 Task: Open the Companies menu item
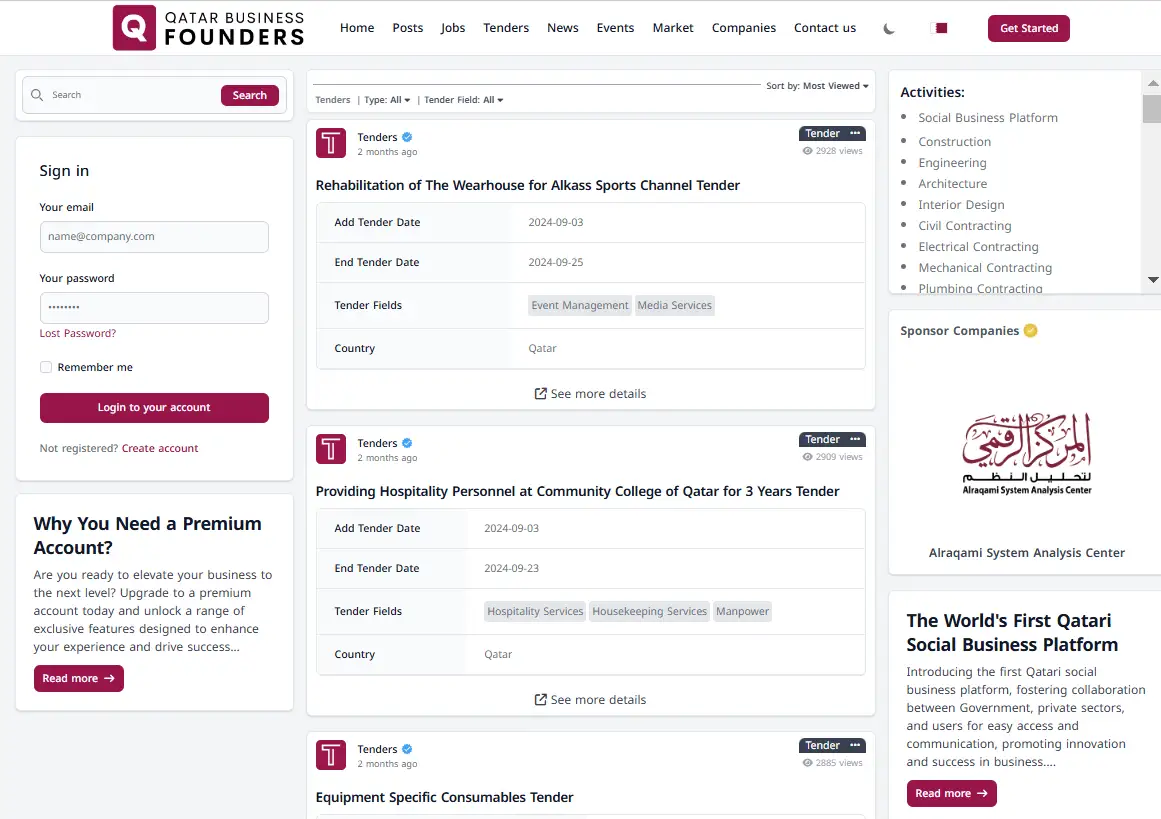coord(743,28)
